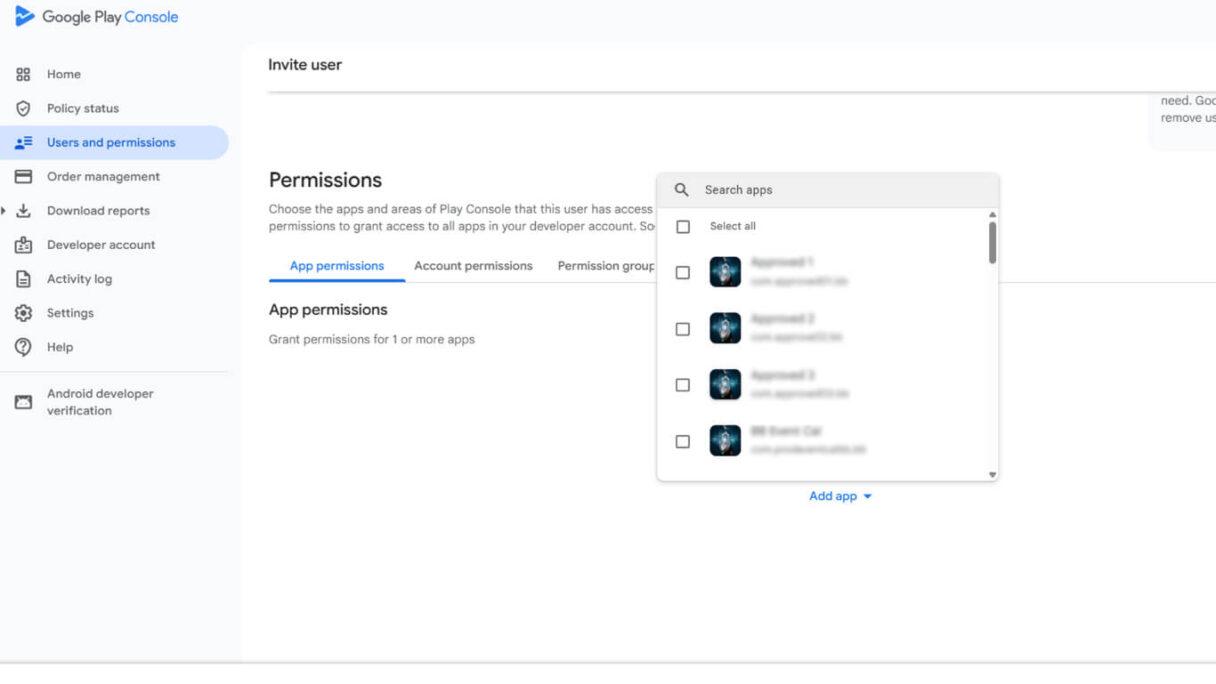
Task: Click the Activity log document icon
Action: (23, 279)
